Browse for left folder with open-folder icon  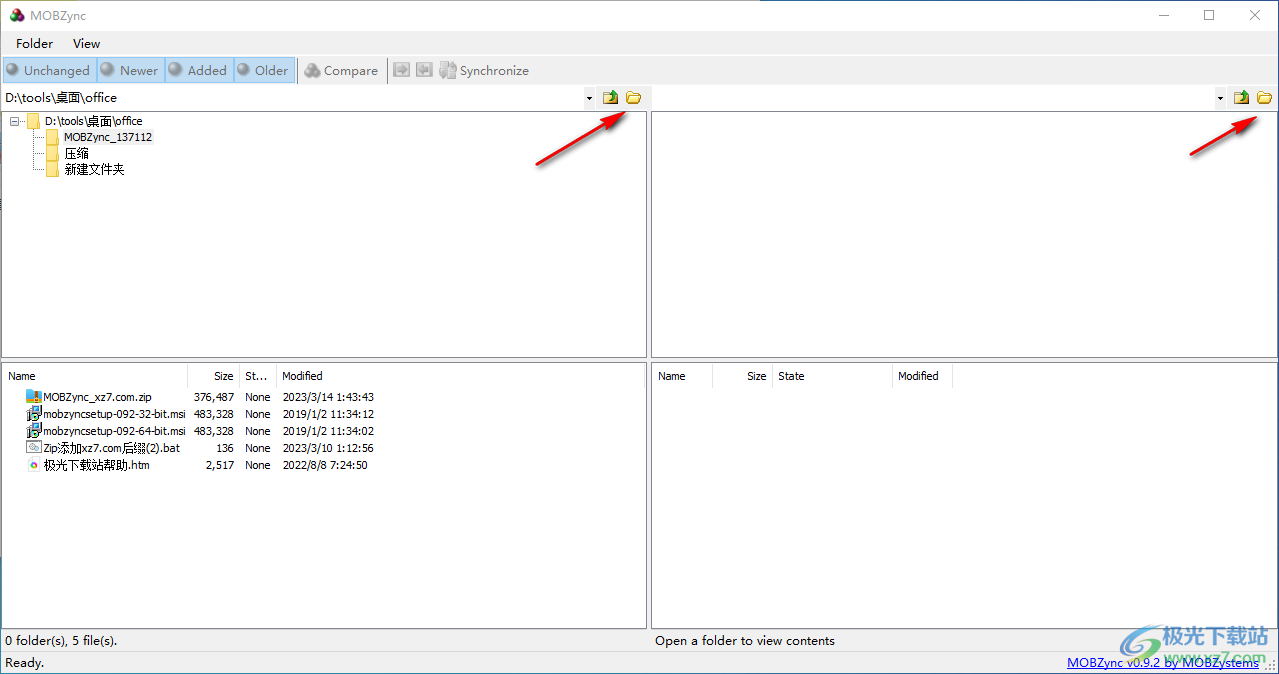(x=633, y=97)
